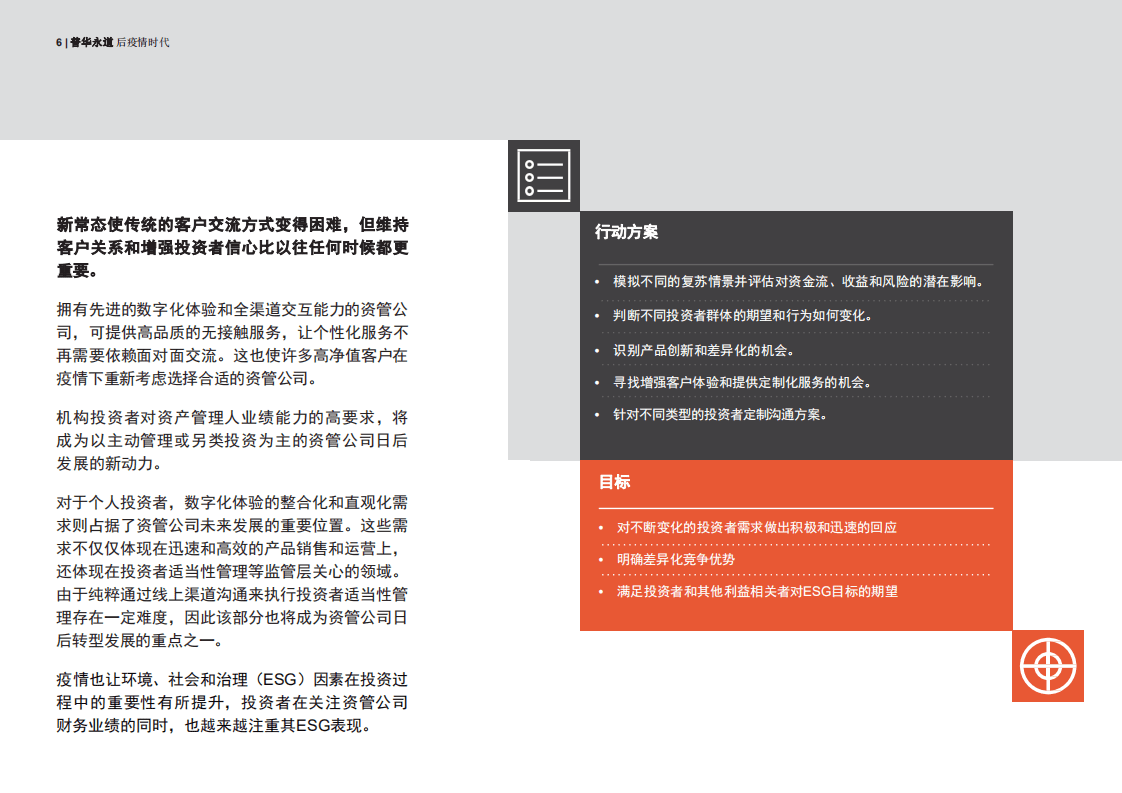Viewport: 1122px width, 793px height.
Task: Click the bullet beside 明确差异化竞争优势 item
Action: click(x=601, y=560)
